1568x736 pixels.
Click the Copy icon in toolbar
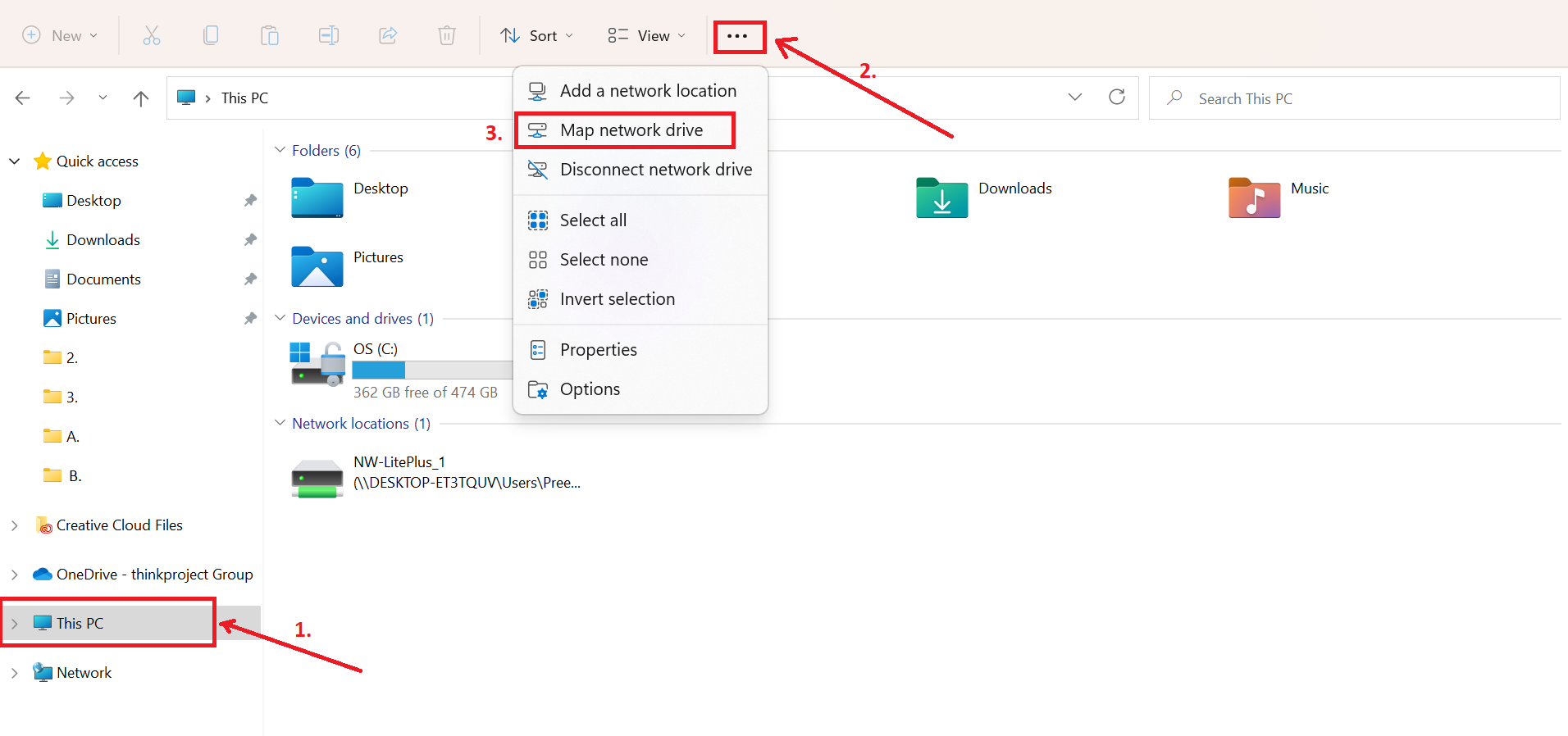point(211,35)
